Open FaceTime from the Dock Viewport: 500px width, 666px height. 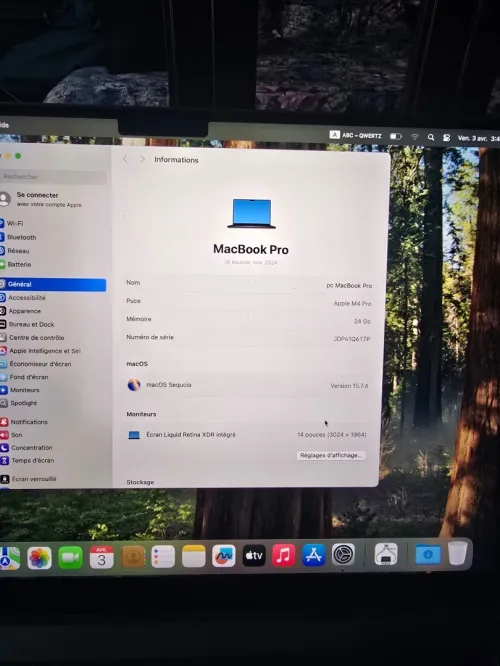click(x=71, y=557)
